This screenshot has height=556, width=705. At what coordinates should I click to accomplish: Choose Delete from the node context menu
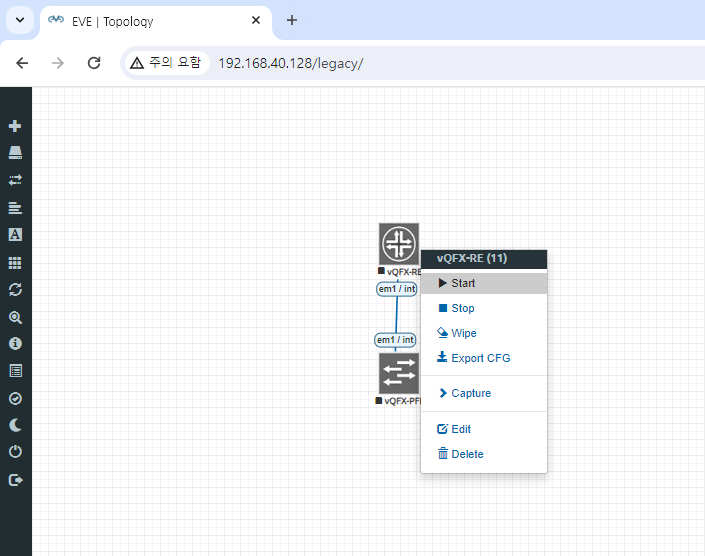pos(484,454)
